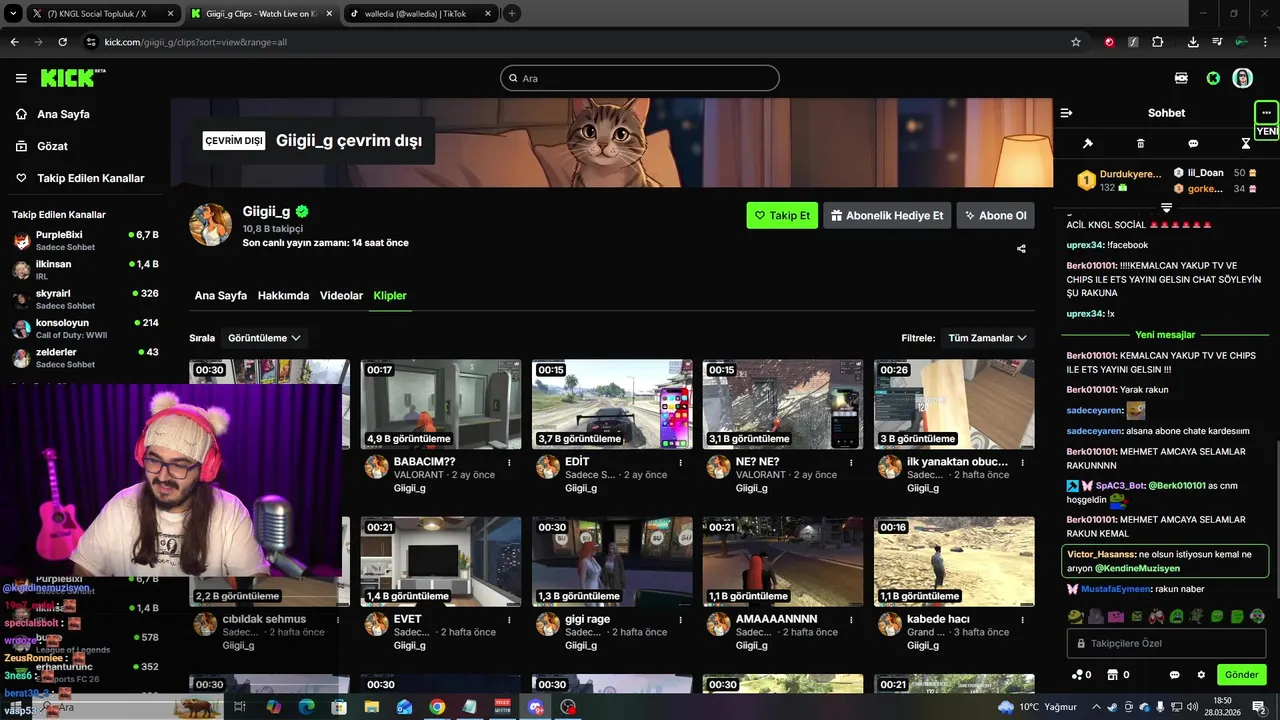Click the Takipçilere Özel chat input field
This screenshot has width=1280, height=720.
tap(1166, 643)
